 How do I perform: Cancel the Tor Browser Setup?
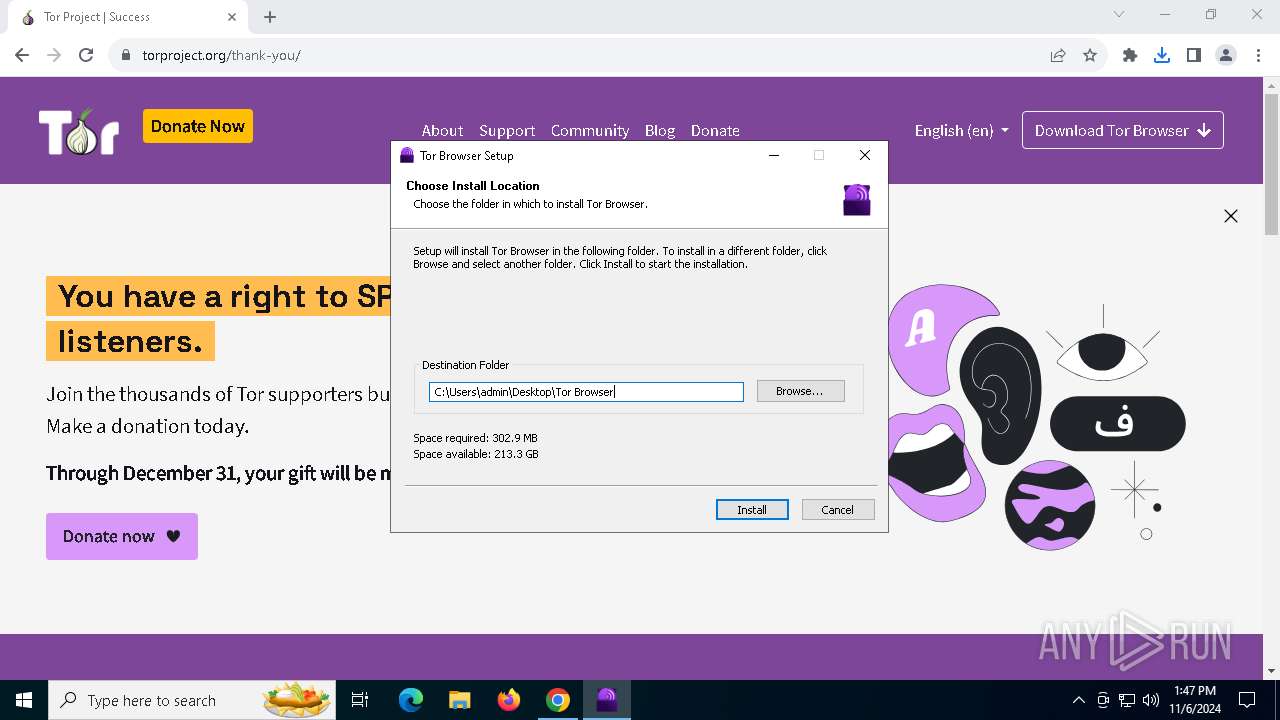point(838,510)
